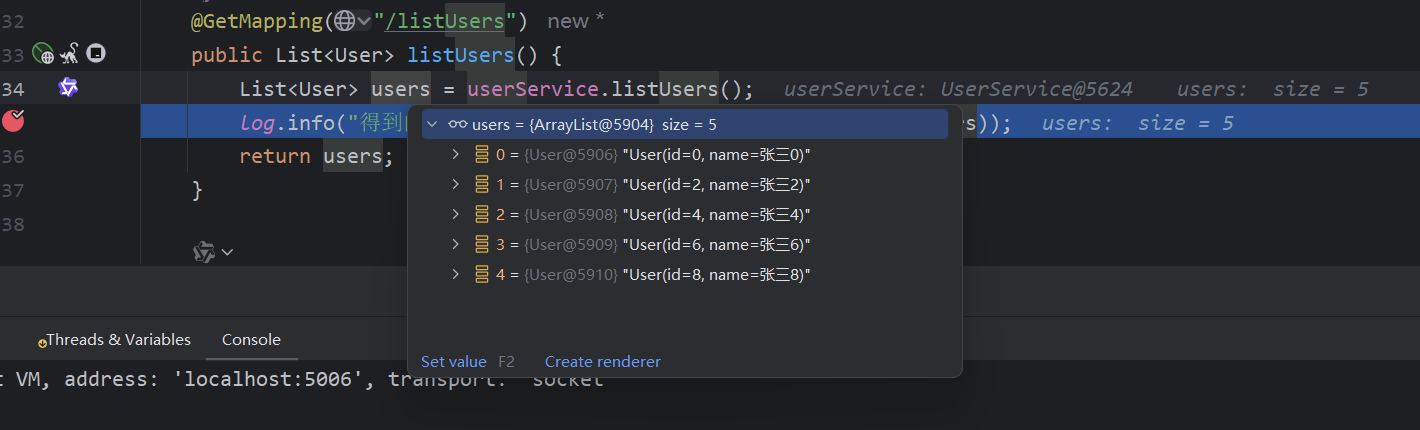Screen dimensions: 1420x430
Task: Expand element 0 User@5906
Action: (456, 154)
